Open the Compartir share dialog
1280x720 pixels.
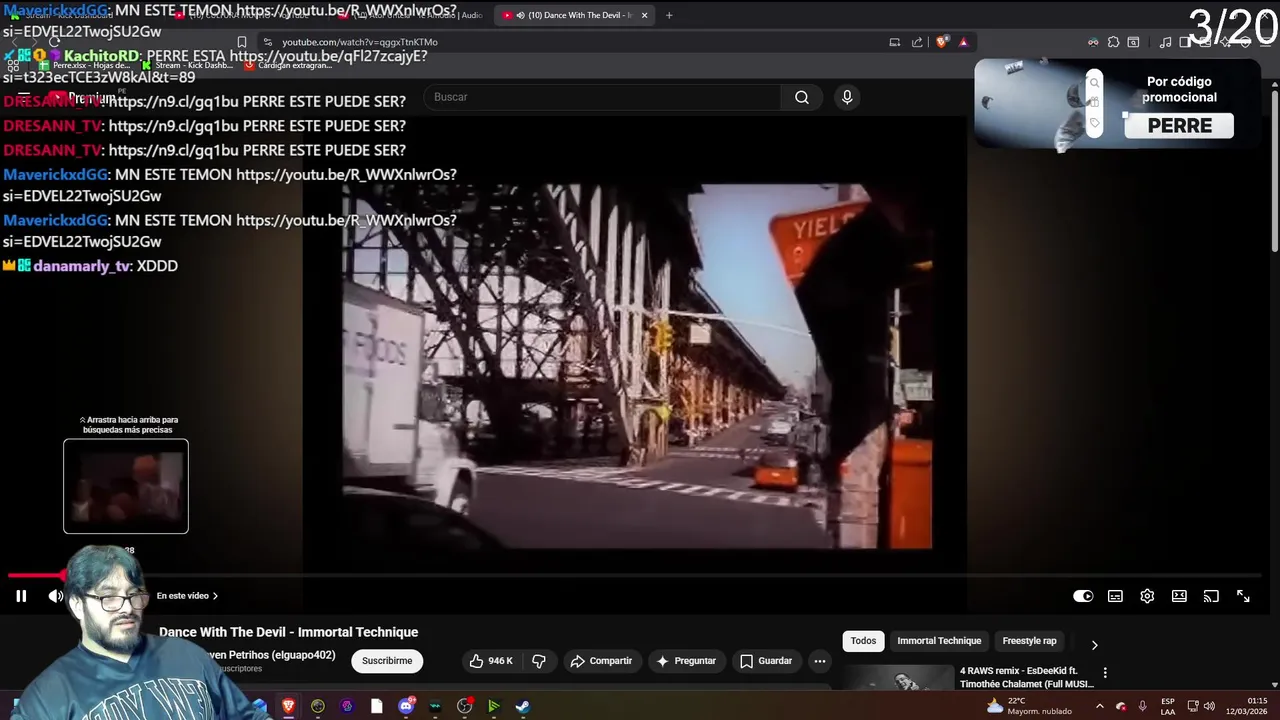601,661
